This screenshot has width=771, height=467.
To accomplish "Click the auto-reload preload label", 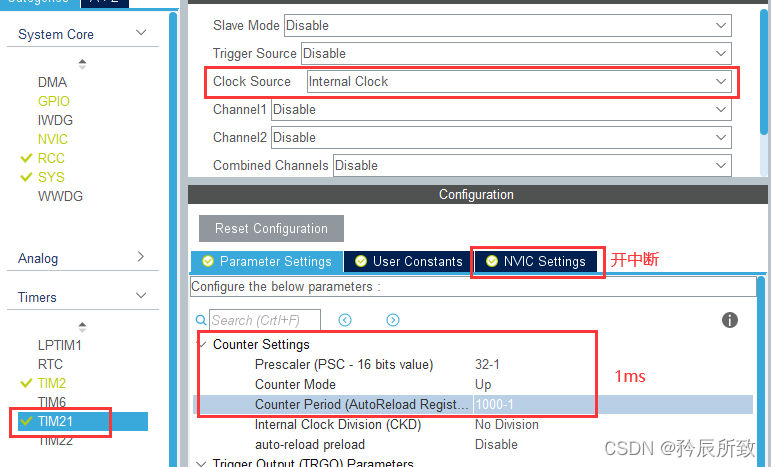I will [x=310, y=445].
